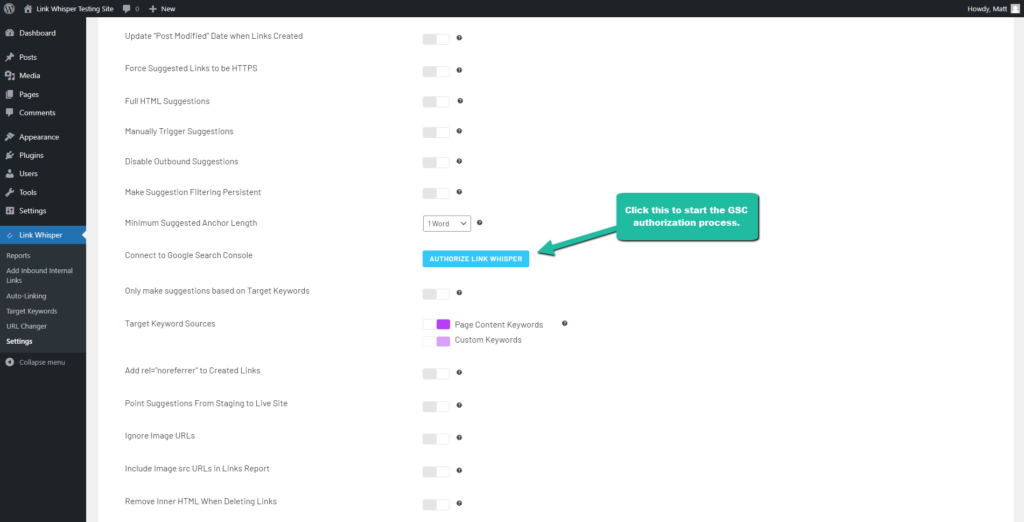
Task: Click the WordPress logo in admin bar
Action: point(9,8)
